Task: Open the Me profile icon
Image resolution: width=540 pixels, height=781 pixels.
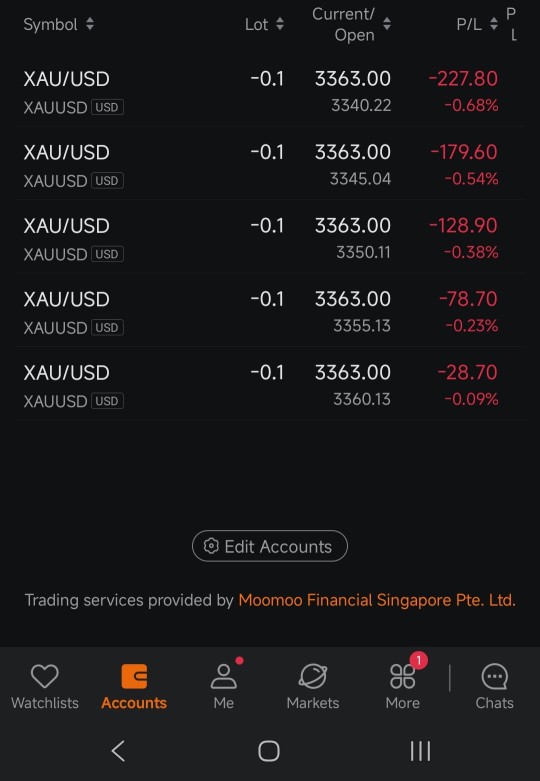Action: pyautogui.click(x=224, y=676)
